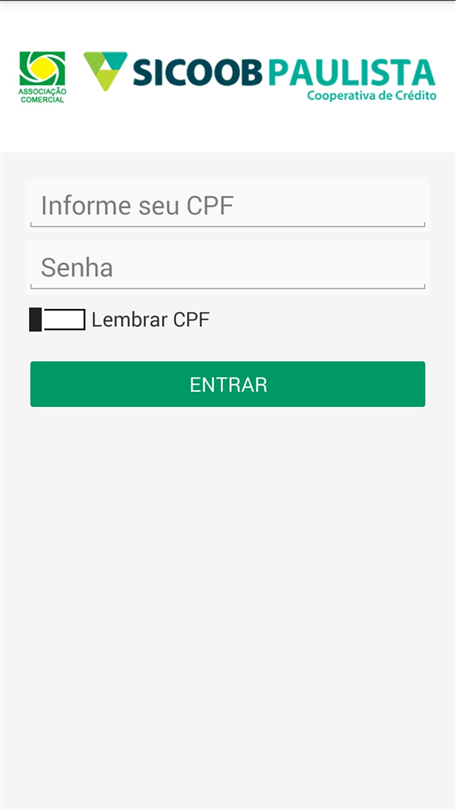Tap the Sicoob triangular green emblem
The width and height of the screenshot is (456, 810).
coord(105,71)
